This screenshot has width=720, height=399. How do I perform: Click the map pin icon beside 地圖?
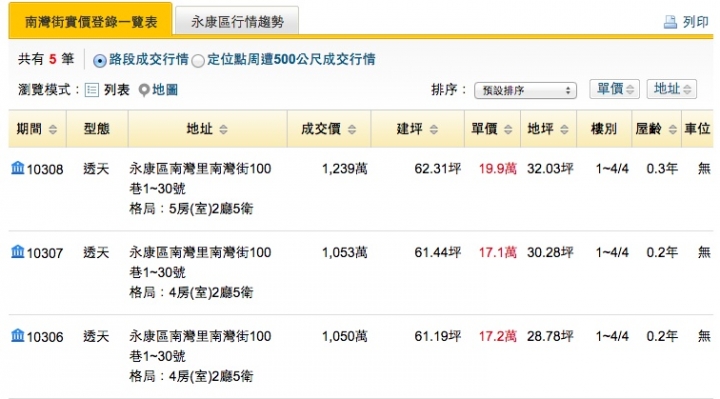144,90
